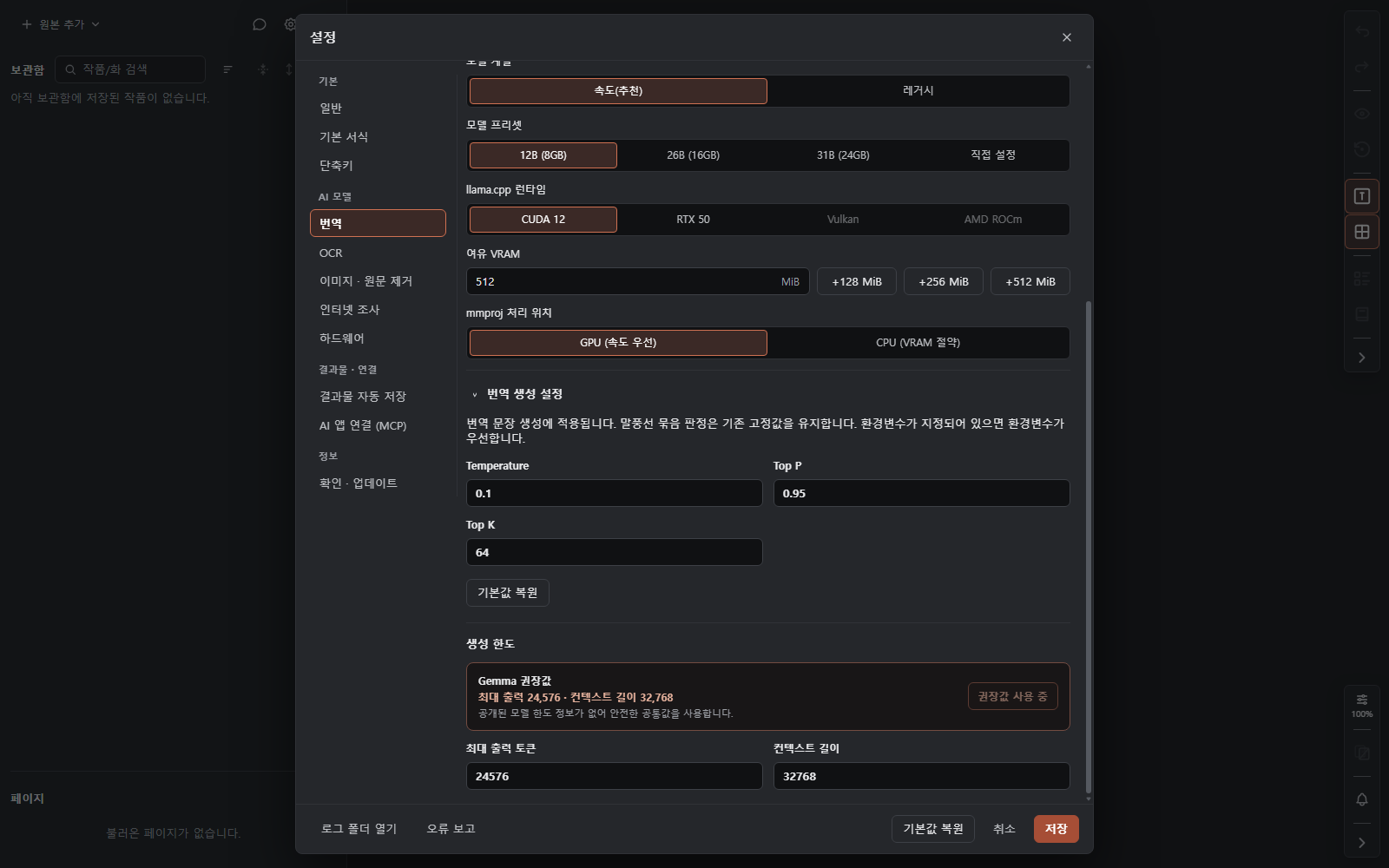Click the 최대 출력 토큰 input field

pyautogui.click(x=615, y=776)
